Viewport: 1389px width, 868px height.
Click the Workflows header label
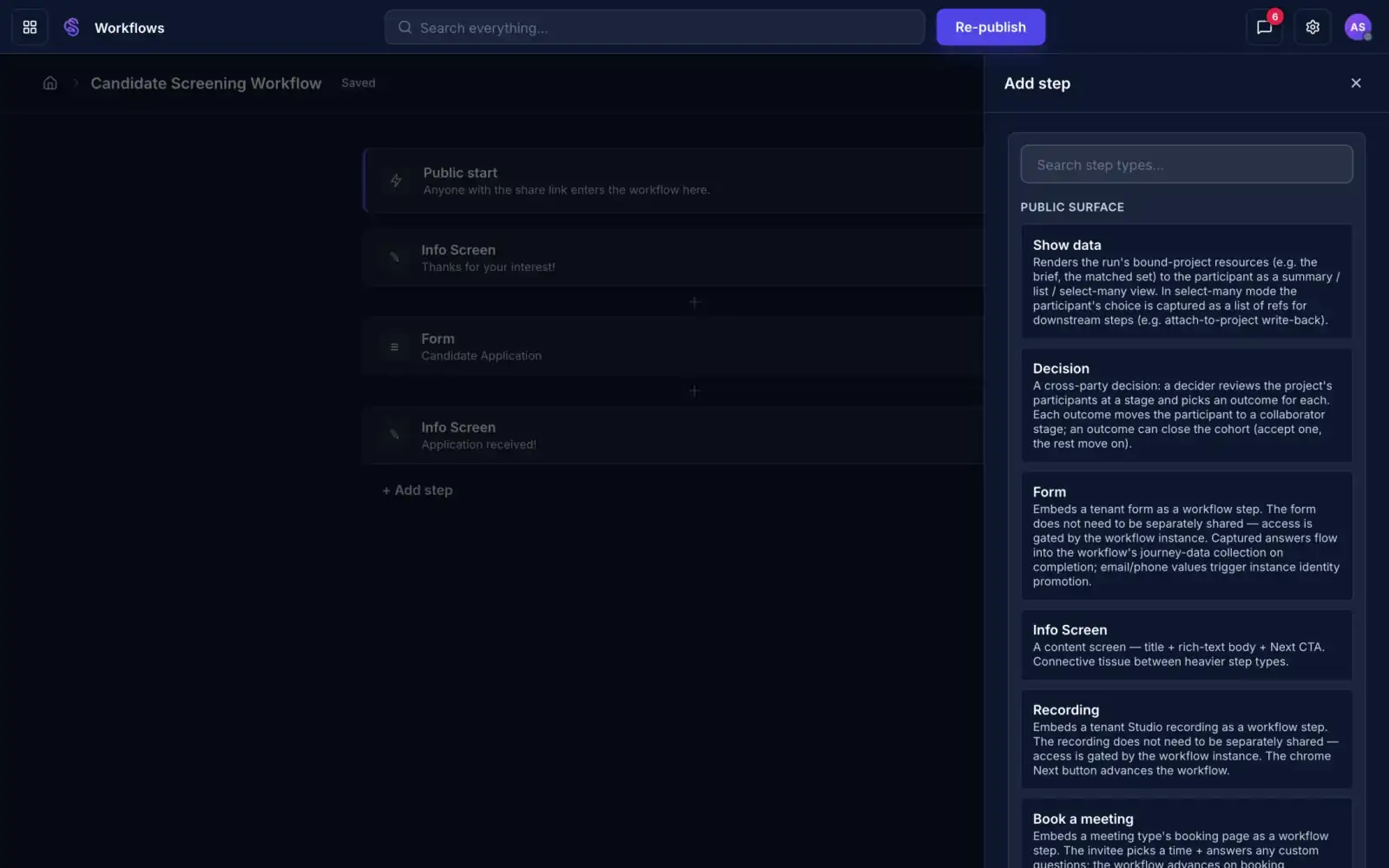pos(129,28)
